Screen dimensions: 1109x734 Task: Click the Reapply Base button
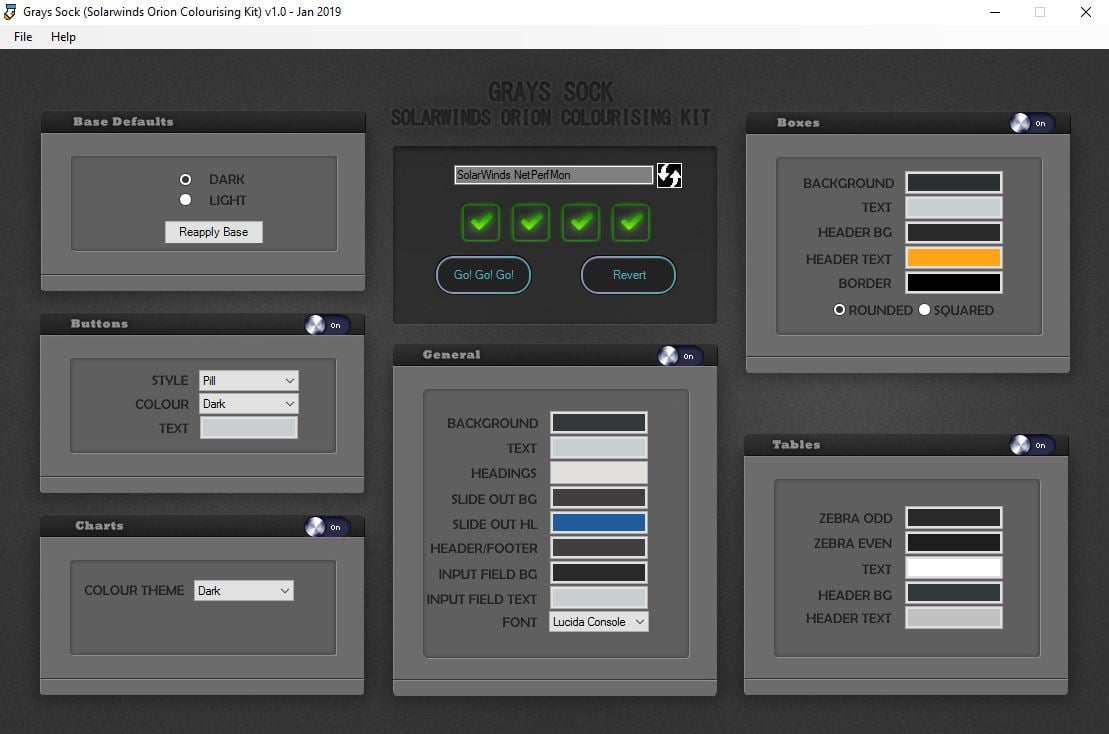(x=214, y=232)
